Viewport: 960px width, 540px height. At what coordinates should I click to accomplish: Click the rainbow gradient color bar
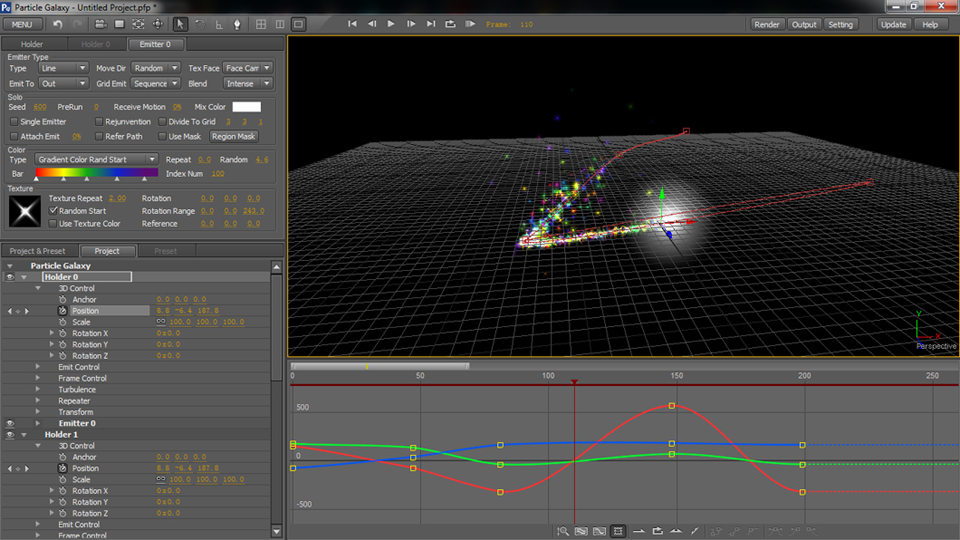[97, 173]
